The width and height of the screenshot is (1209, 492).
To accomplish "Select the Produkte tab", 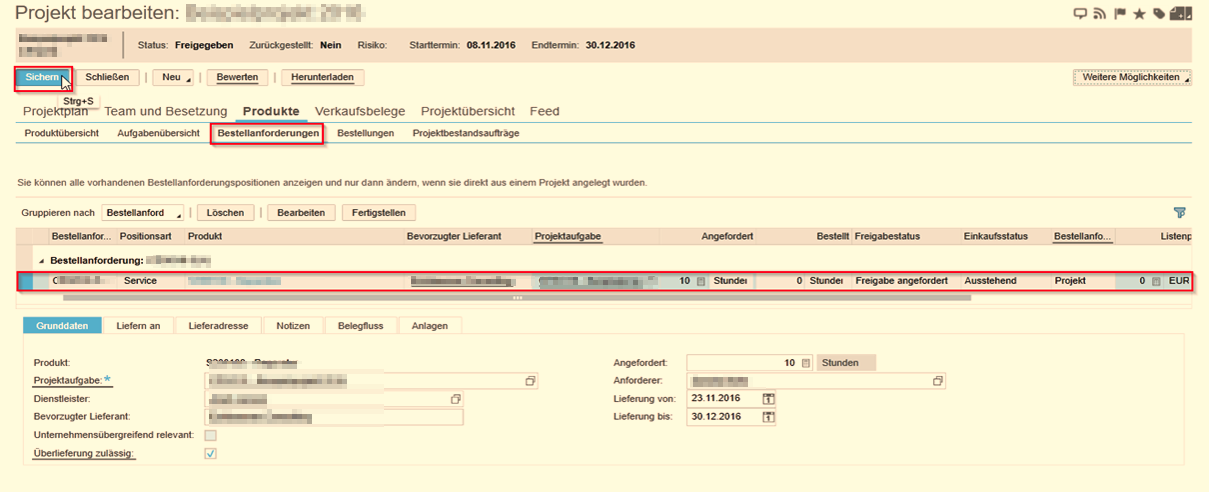I will point(270,111).
